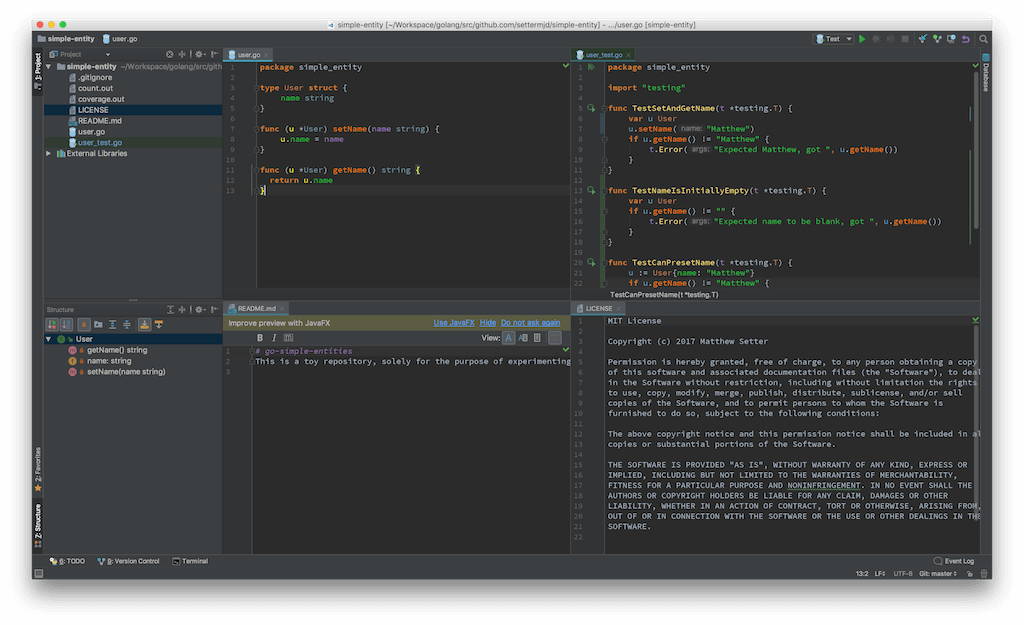The height and width of the screenshot is (625, 1024).
Task: Toggle italic formatting in README editor
Action: click(x=272, y=337)
